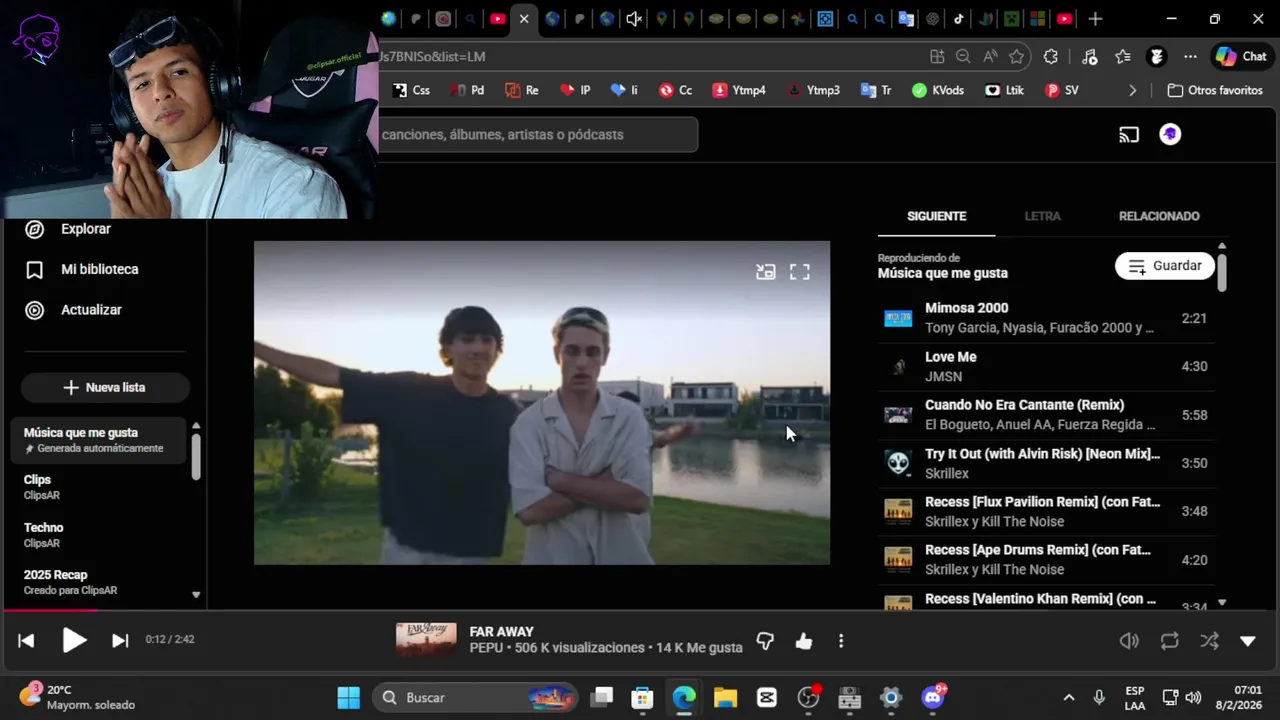Switch to the SIGUIENTE tab

(936, 216)
